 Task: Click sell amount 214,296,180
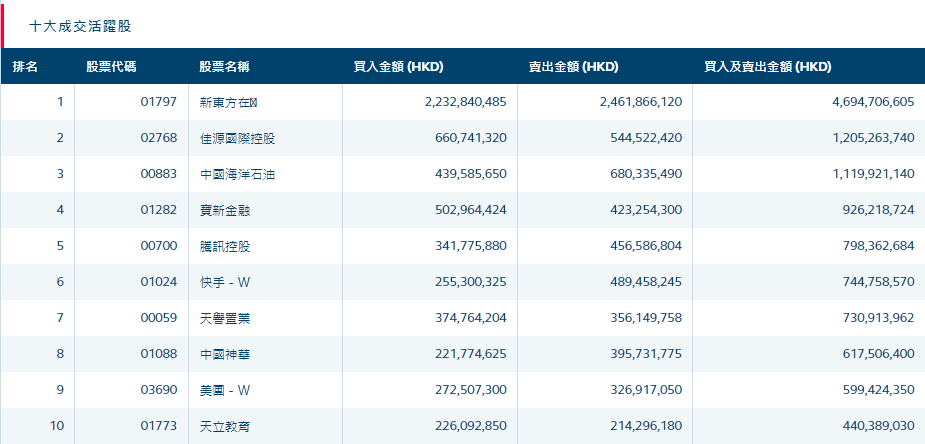pyautogui.click(x=647, y=426)
